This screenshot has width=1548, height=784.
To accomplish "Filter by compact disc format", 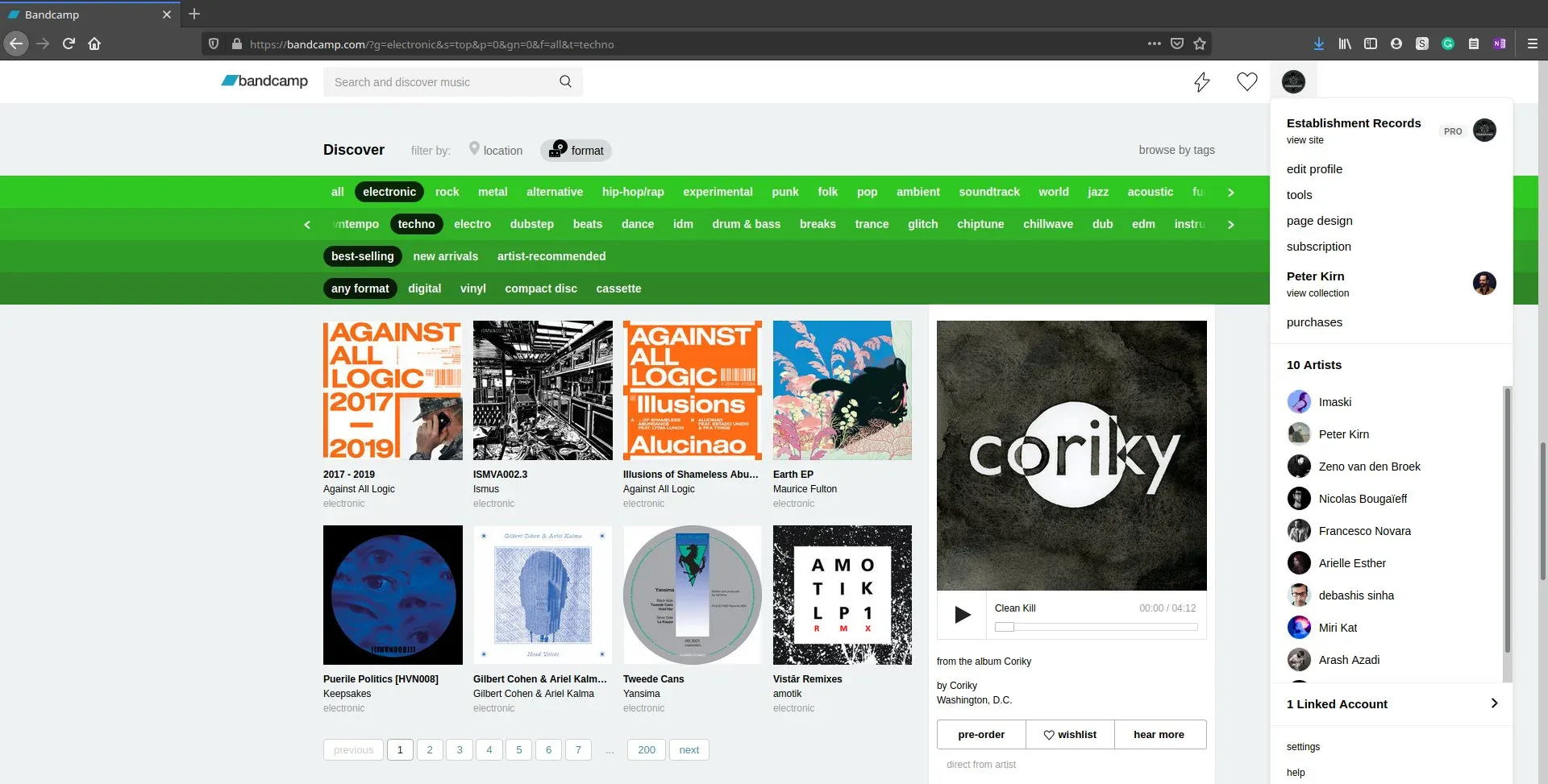I will (541, 288).
